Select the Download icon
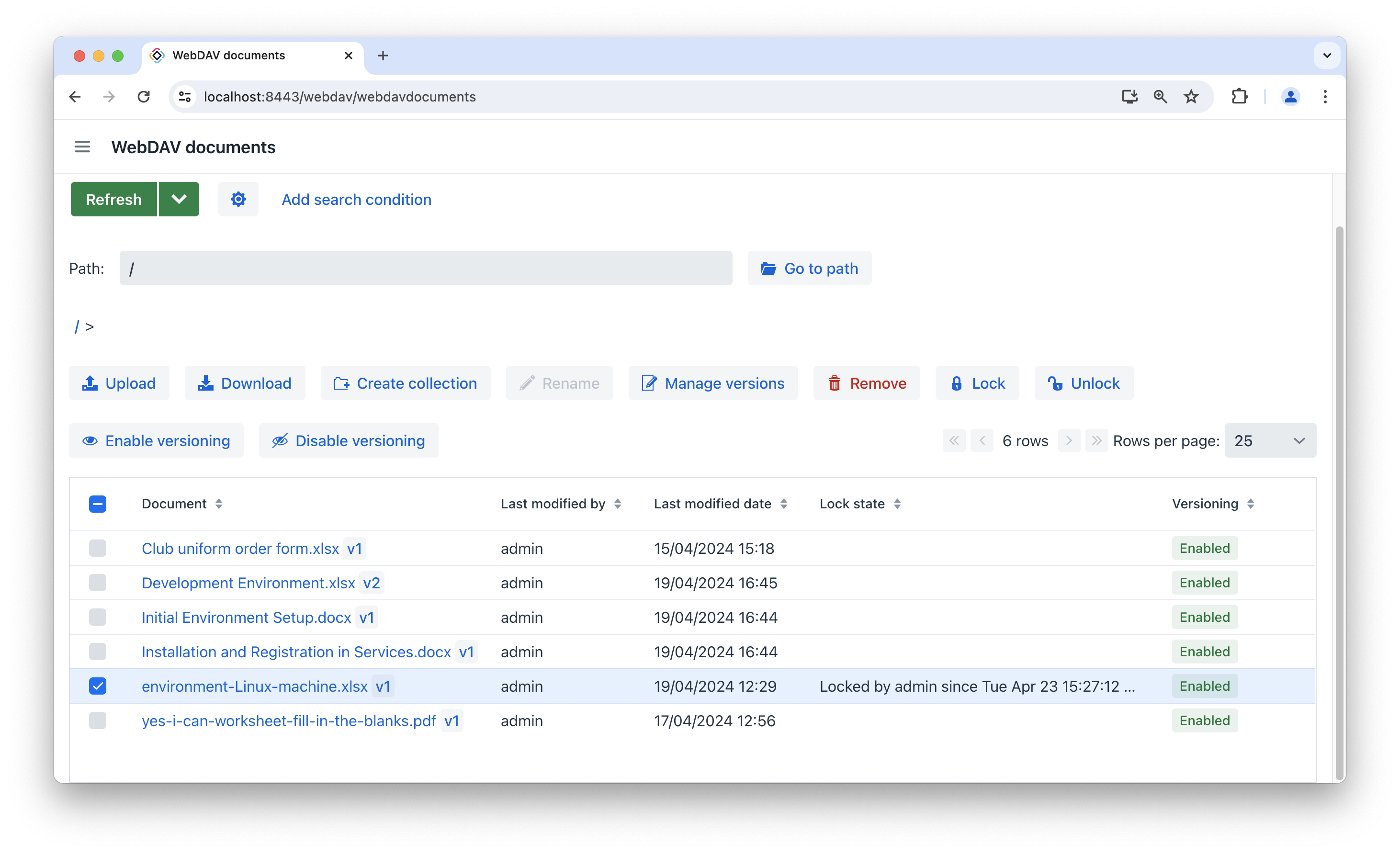 [206, 383]
